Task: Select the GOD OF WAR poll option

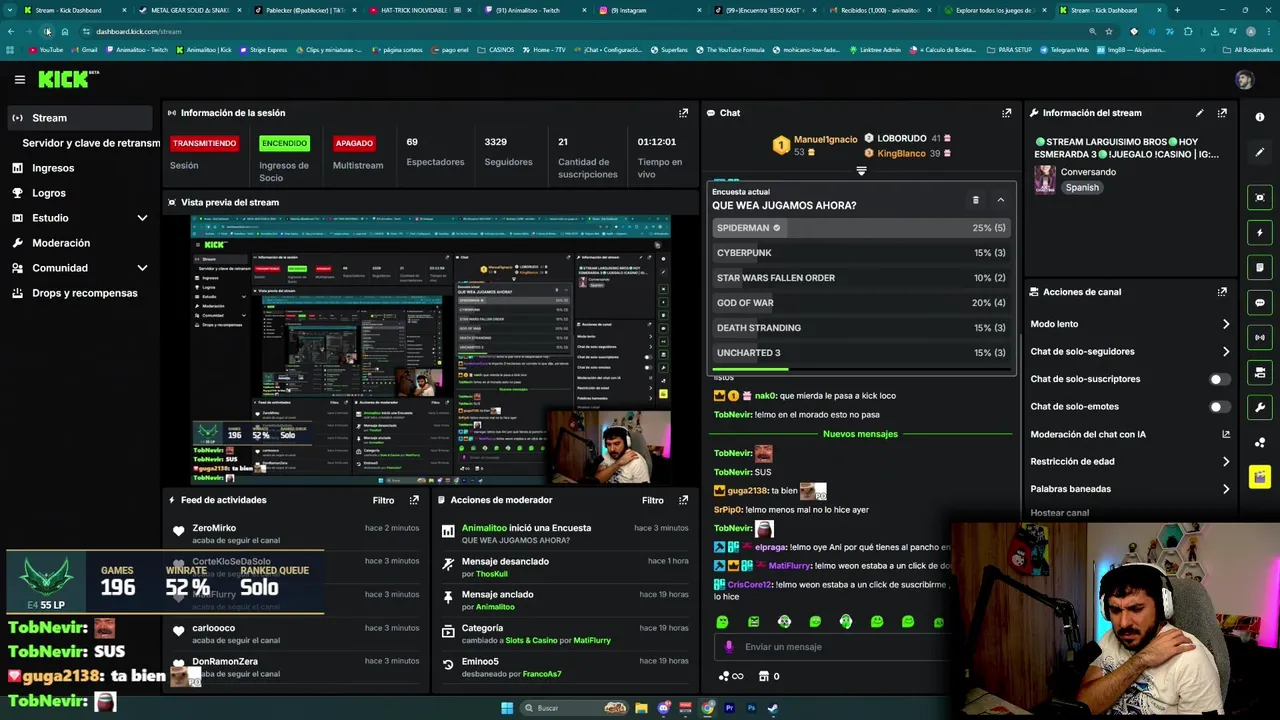Action: [860, 303]
